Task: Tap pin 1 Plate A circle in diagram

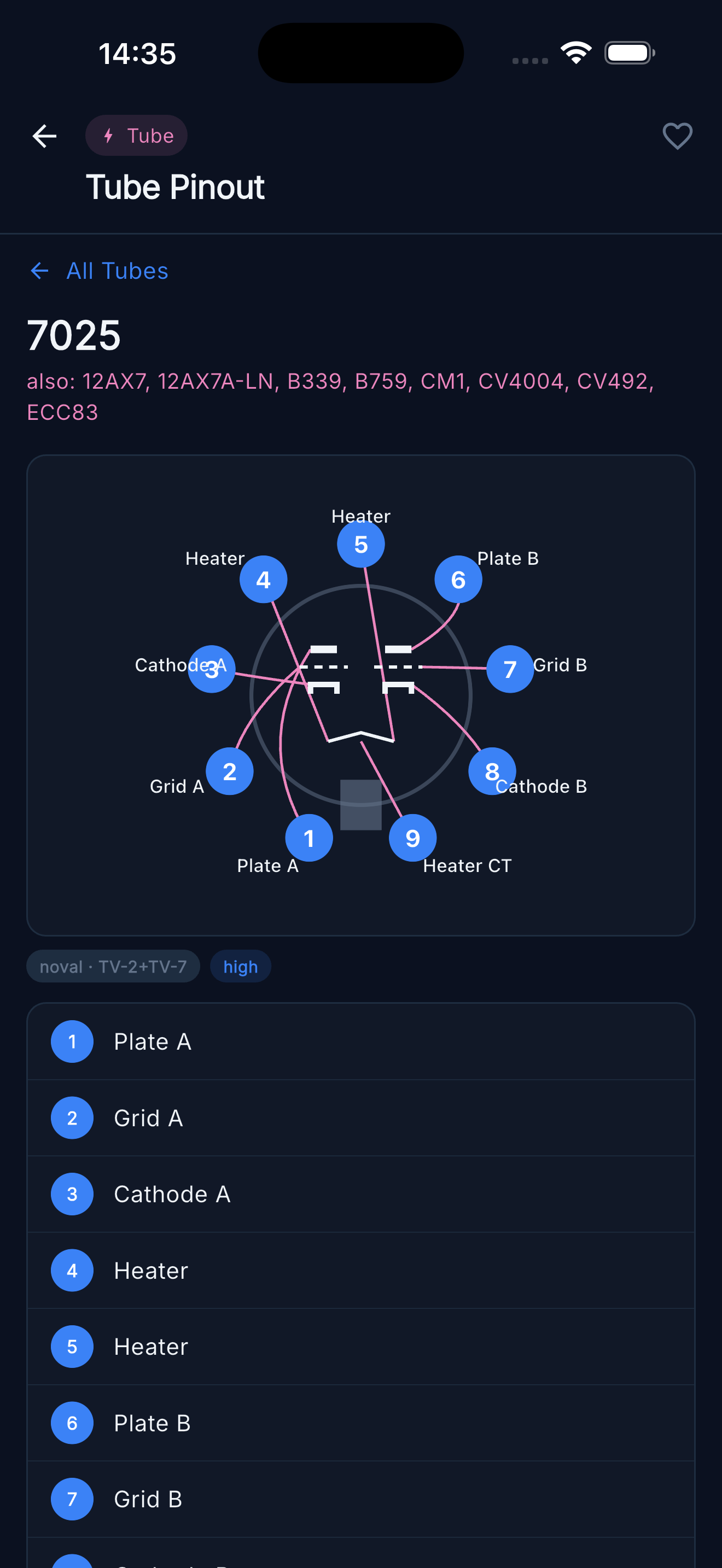Action: [309, 838]
